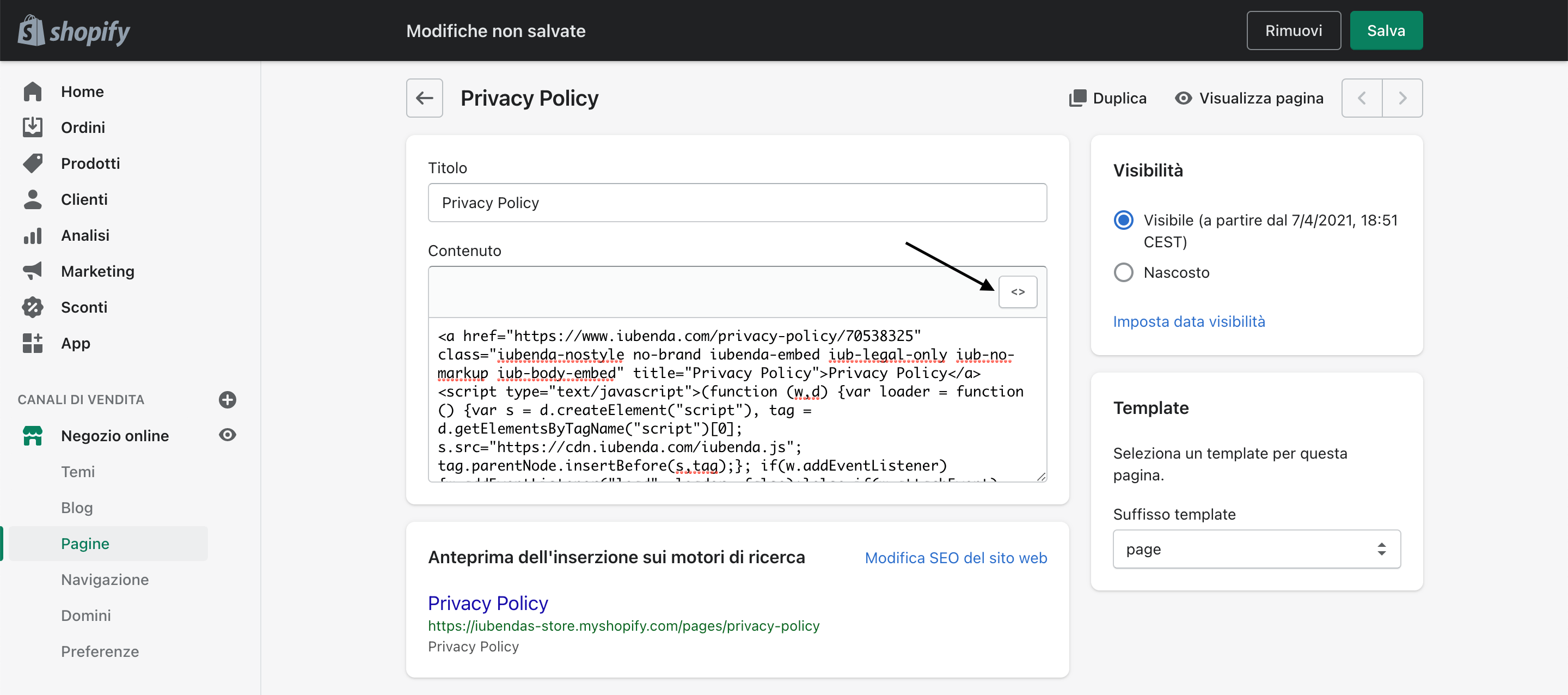
Task: Click the Salva button
Action: [x=1386, y=31]
